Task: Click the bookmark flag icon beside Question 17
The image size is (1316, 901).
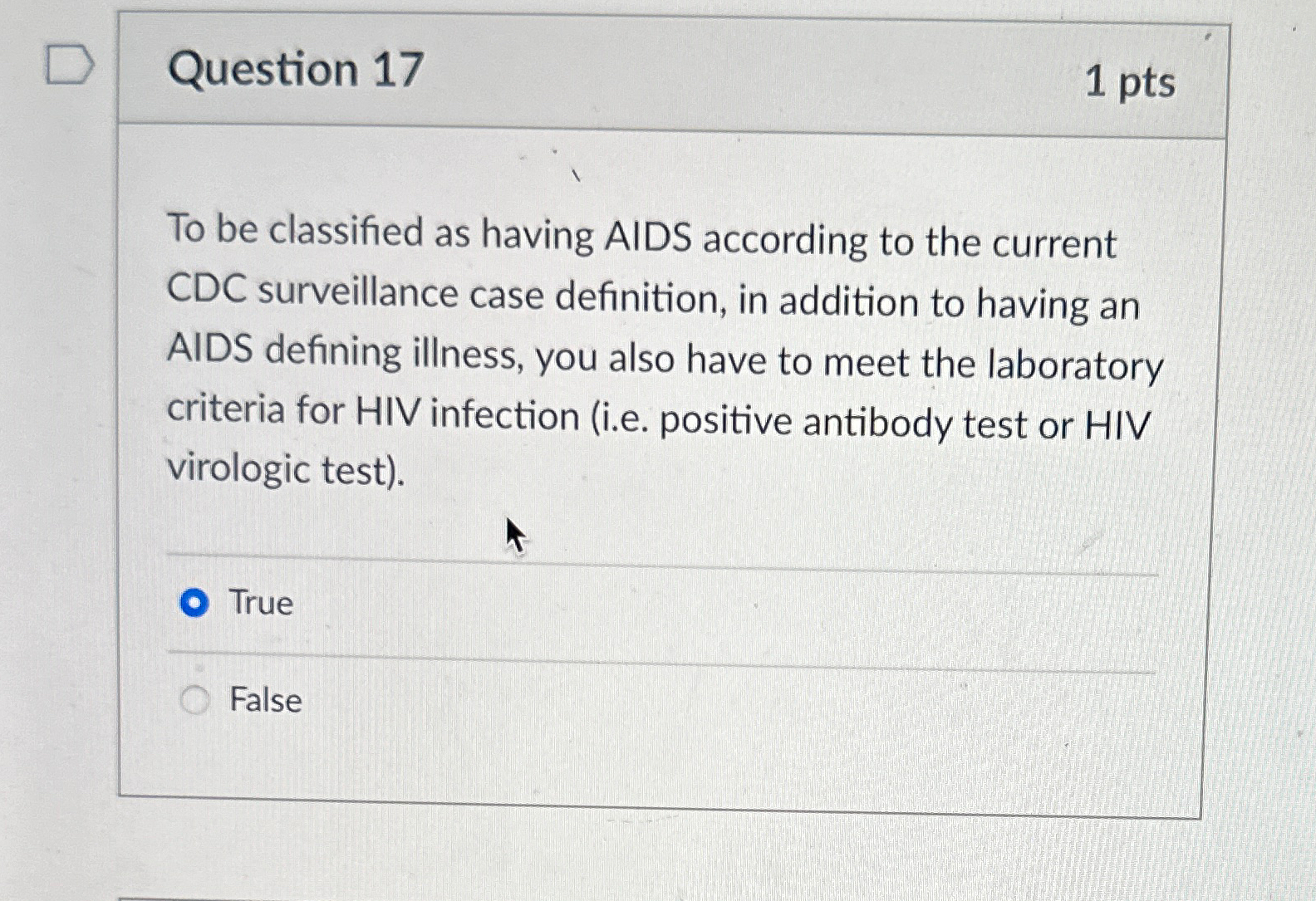Action: 69,63
